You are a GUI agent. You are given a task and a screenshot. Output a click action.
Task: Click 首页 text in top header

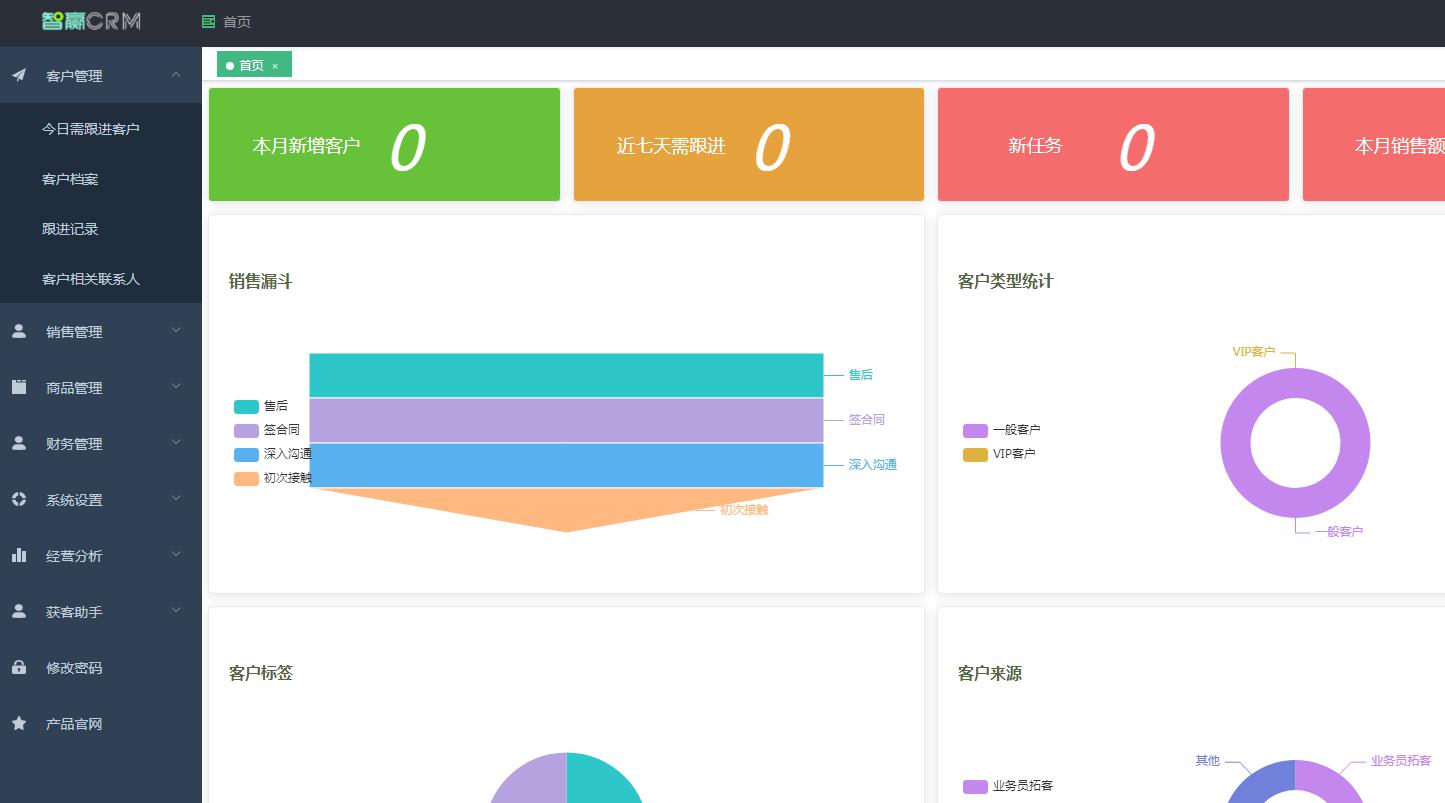pos(237,22)
